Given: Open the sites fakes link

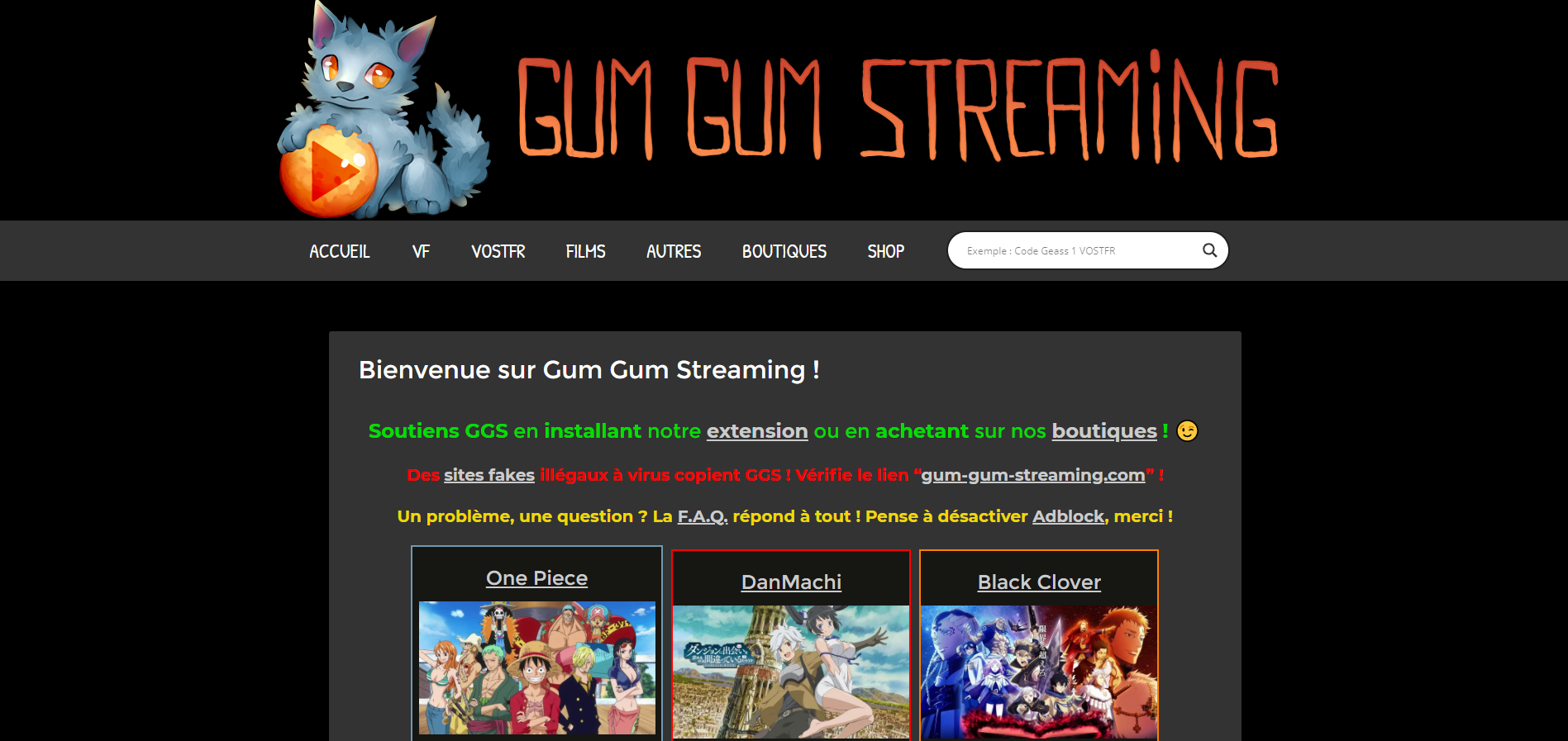Looking at the screenshot, I should [489, 475].
